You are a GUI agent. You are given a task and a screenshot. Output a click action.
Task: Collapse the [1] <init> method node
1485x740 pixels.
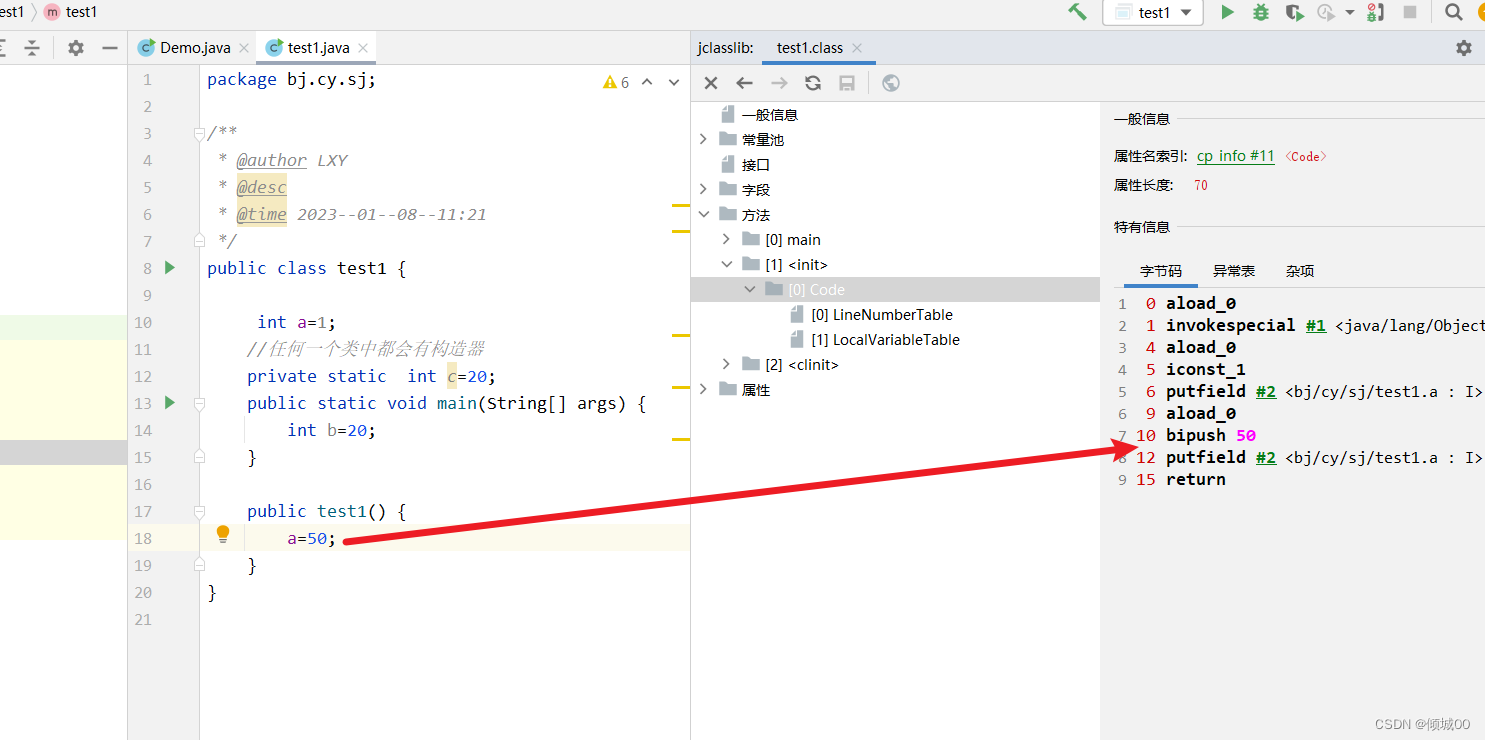pyautogui.click(x=727, y=265)
